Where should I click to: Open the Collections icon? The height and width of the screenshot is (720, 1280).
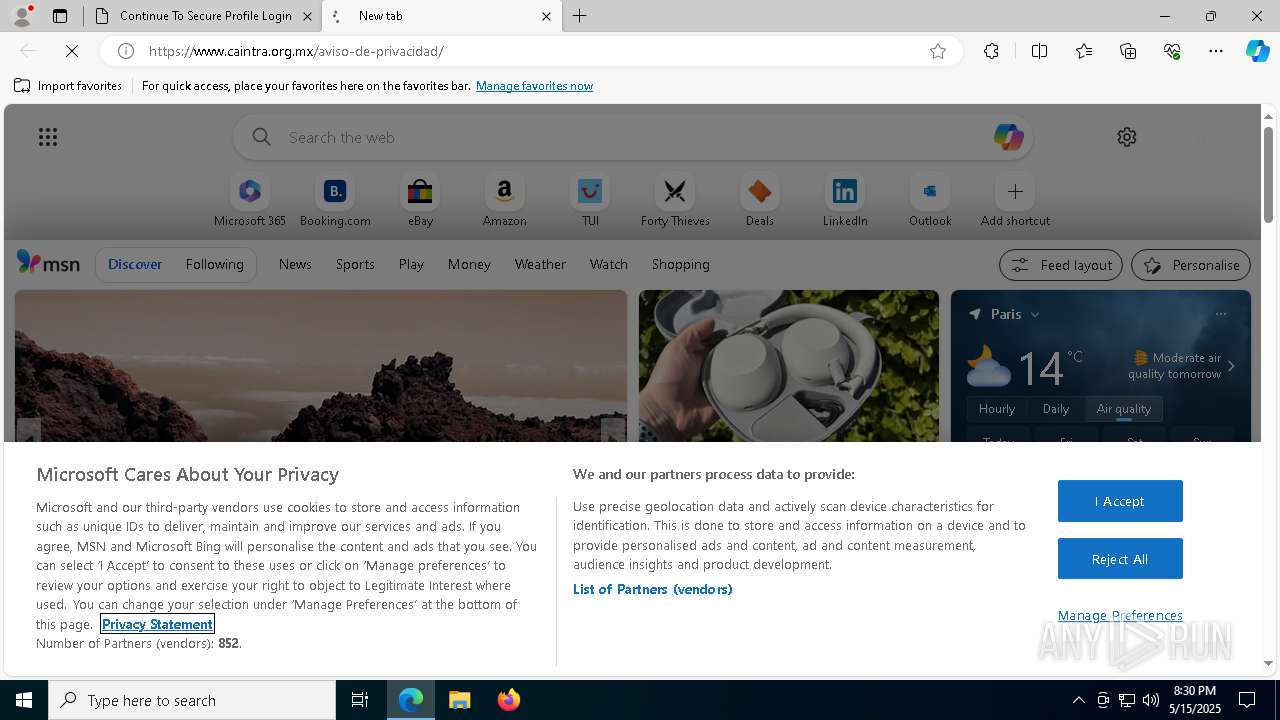click(1128, 51)
